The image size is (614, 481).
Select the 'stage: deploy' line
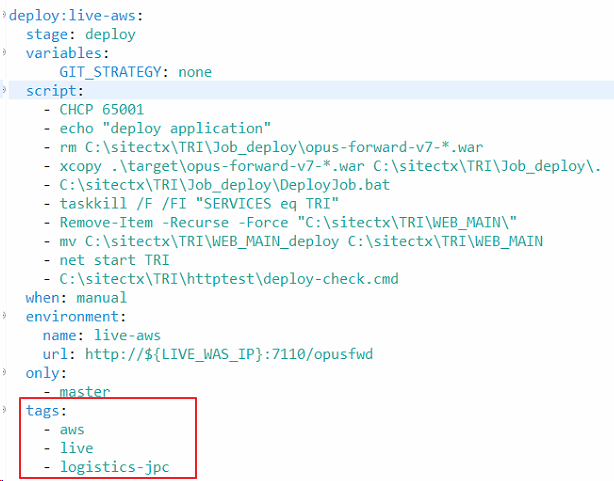[81, 34]
